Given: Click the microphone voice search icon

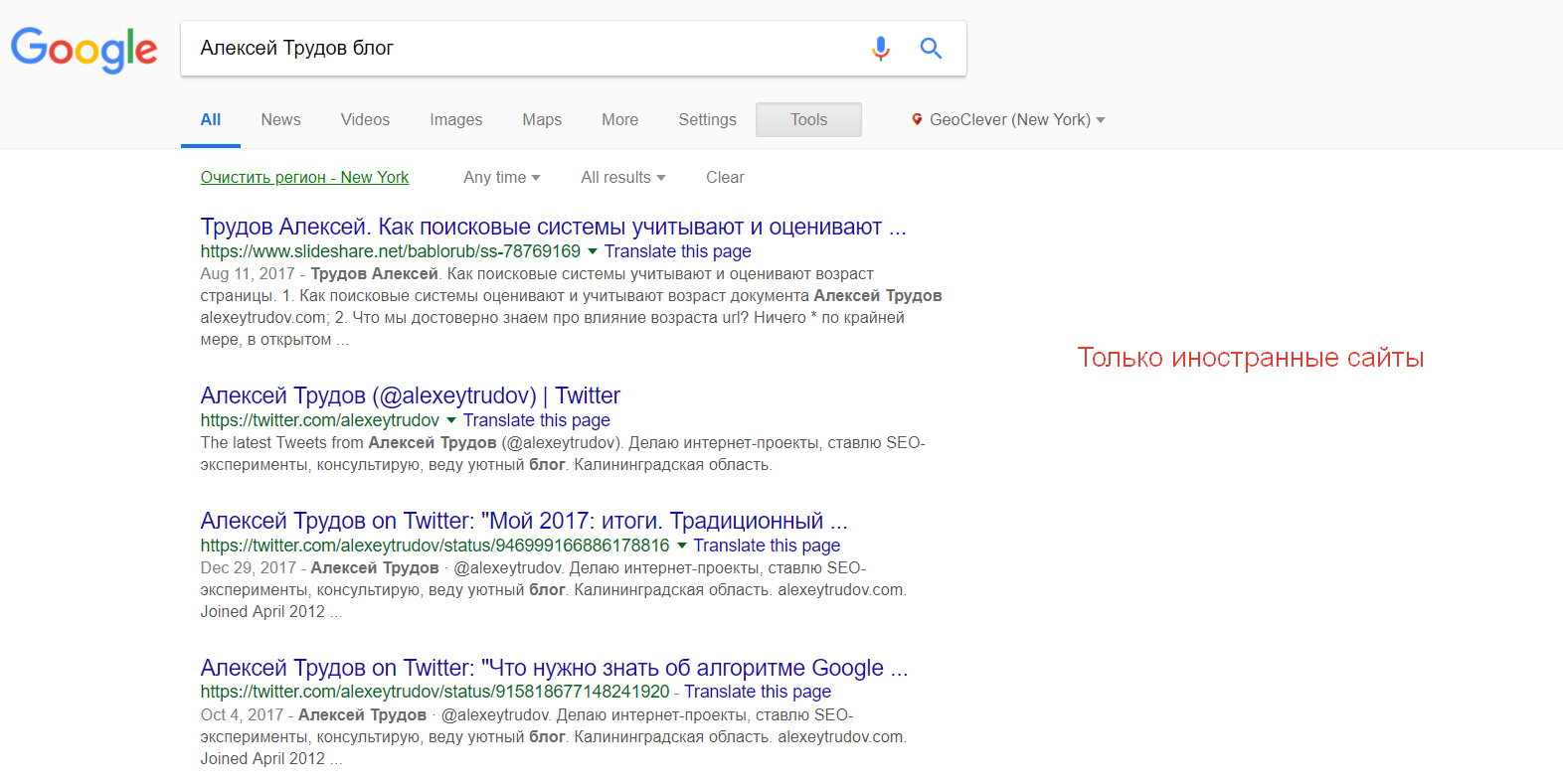Looking at the screenshot, I should tap(880, 48).
